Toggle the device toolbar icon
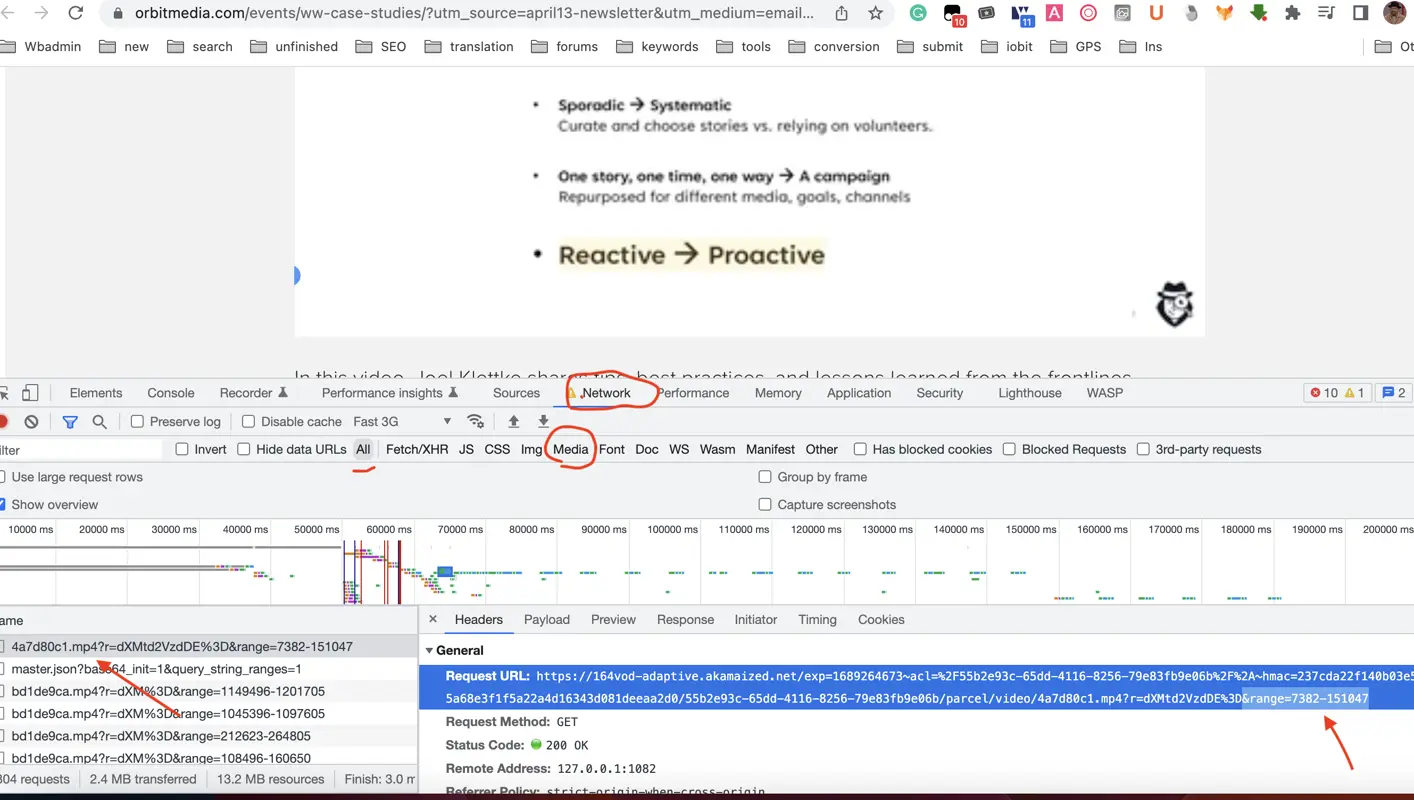Image resolution: width=1414 pixels, height=800 pixels. pos(31,393)
